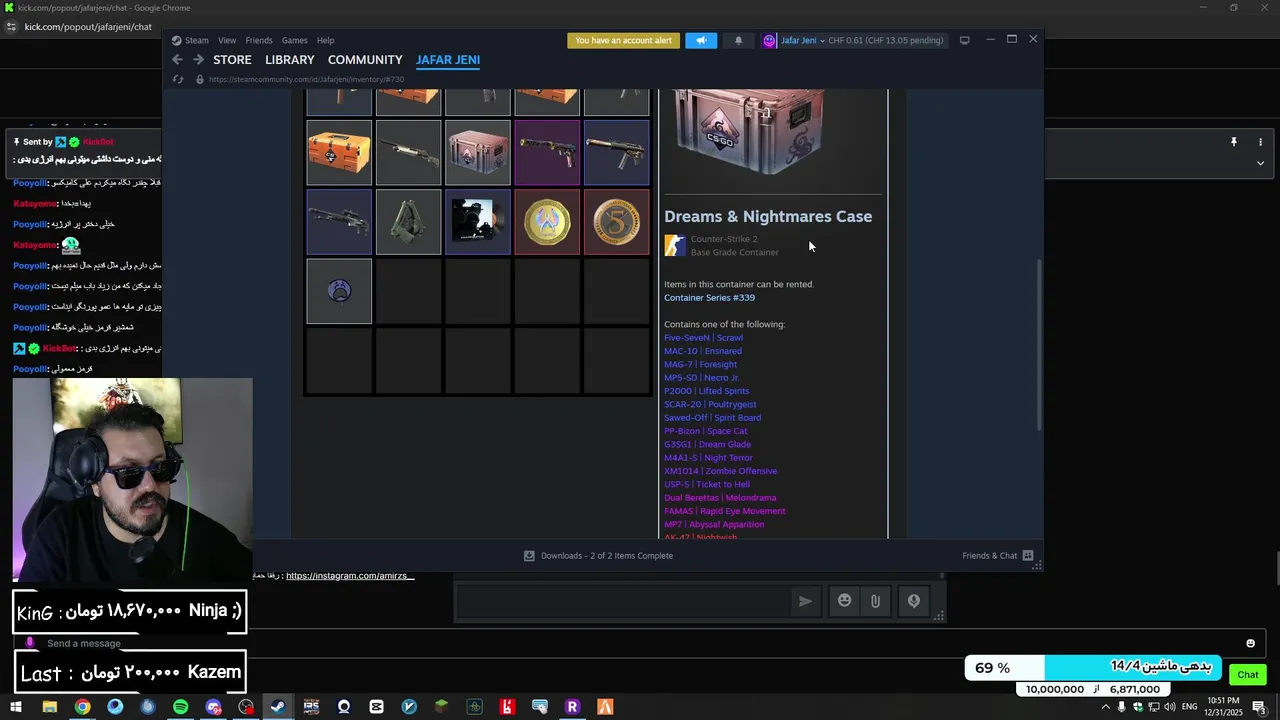Viewport: 1280px width, 720px height.
Task: Open the Games menu in Steam
Action: [x=294, y=41]
